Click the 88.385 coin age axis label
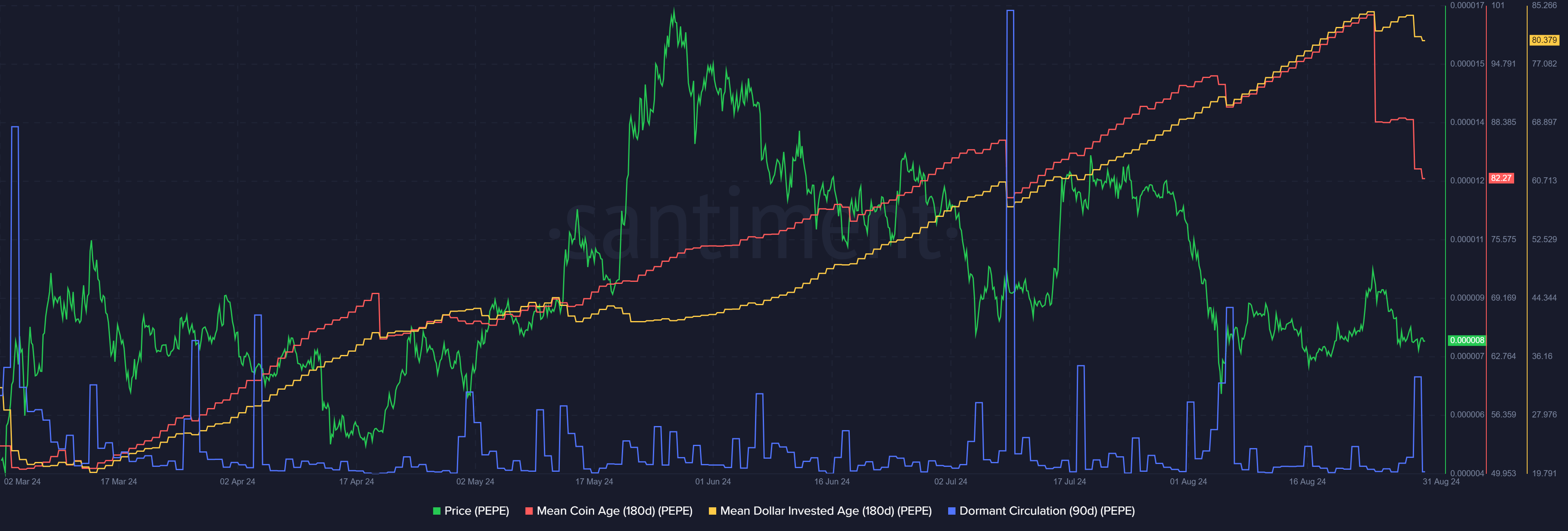This screenshot has width=1568, height=531. pos(1503,123)
